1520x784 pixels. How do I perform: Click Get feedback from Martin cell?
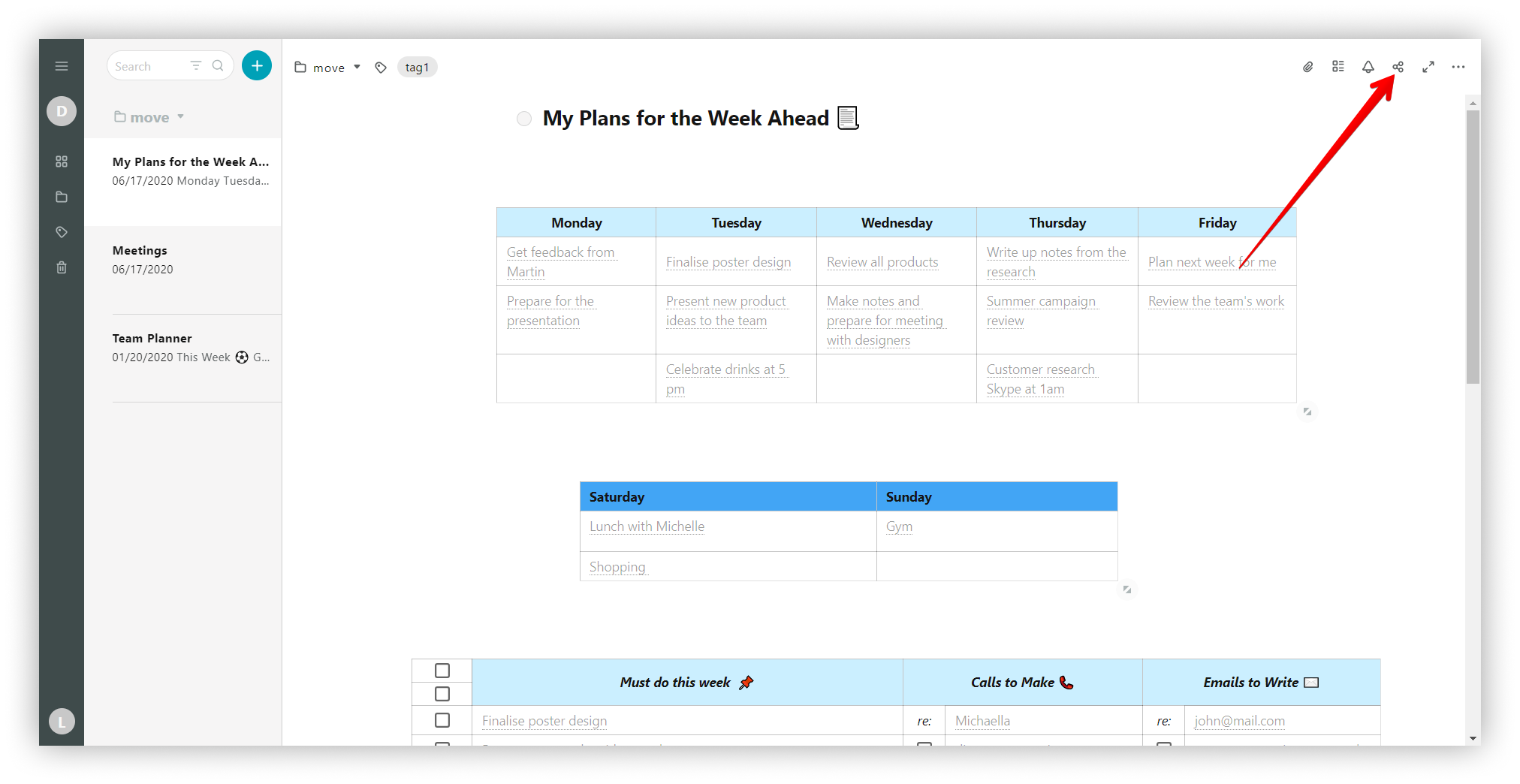[576, 262]
